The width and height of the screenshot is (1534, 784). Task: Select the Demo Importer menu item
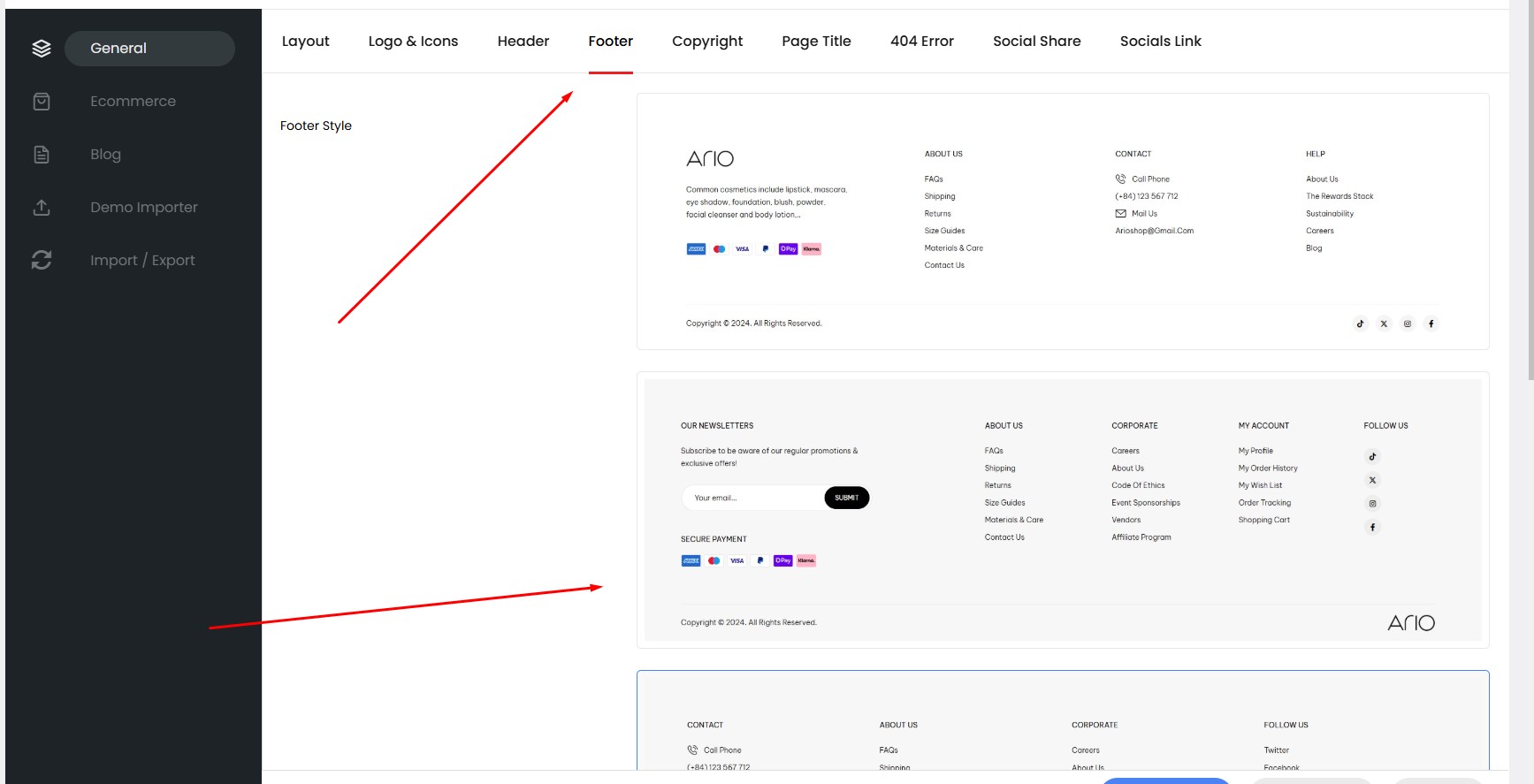coord(143,208)
